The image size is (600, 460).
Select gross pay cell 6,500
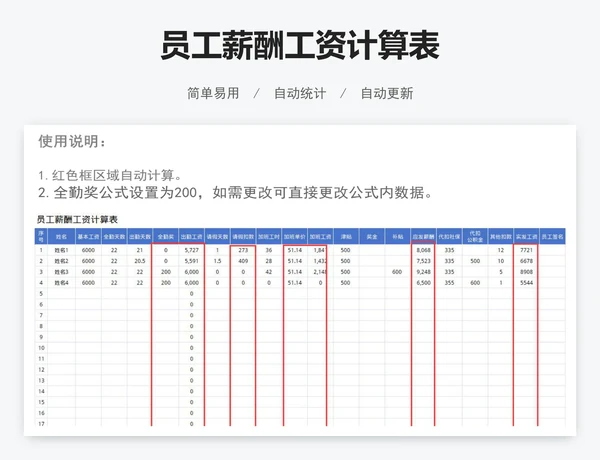point(423,283)
